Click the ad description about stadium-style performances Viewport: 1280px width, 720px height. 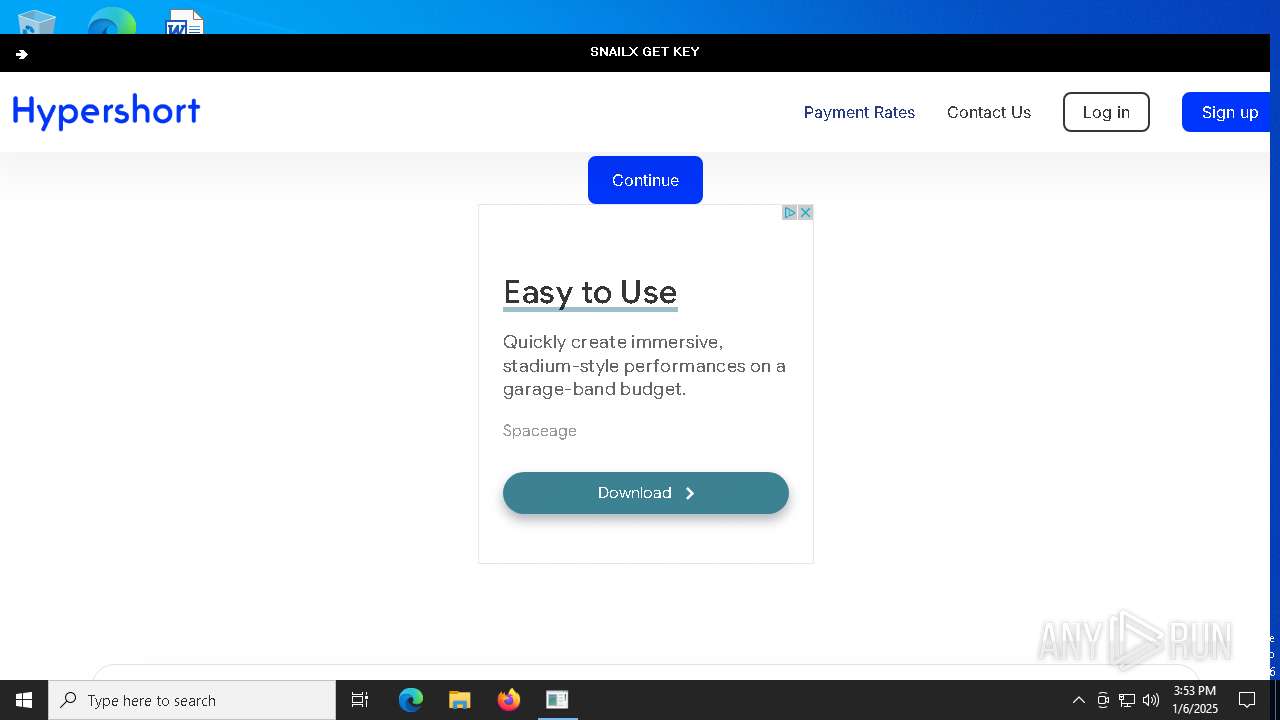645,366
